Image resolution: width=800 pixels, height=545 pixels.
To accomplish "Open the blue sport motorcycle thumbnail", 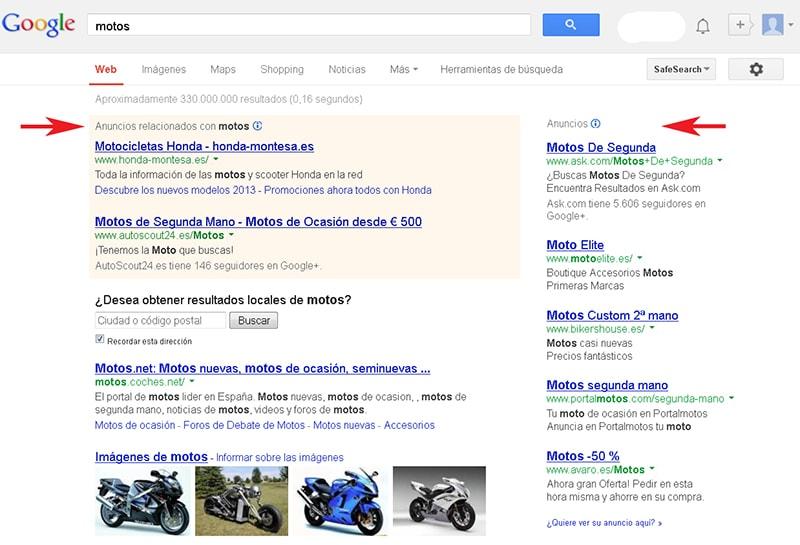I will tap(342, 501).
